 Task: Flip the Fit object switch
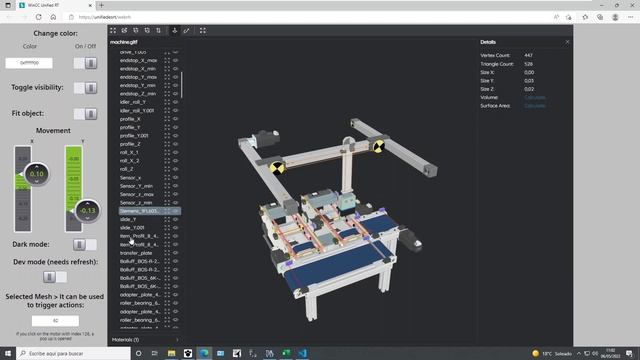(x=85, y=114)
